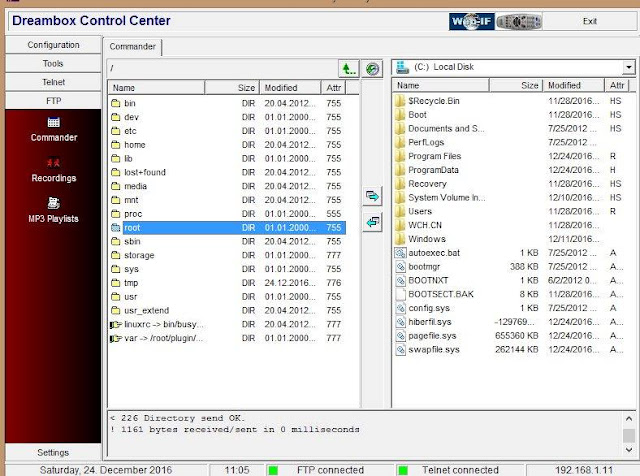Open the Settings menu at bottom
This screenshot has width=640, height=476.
[53, 452]
